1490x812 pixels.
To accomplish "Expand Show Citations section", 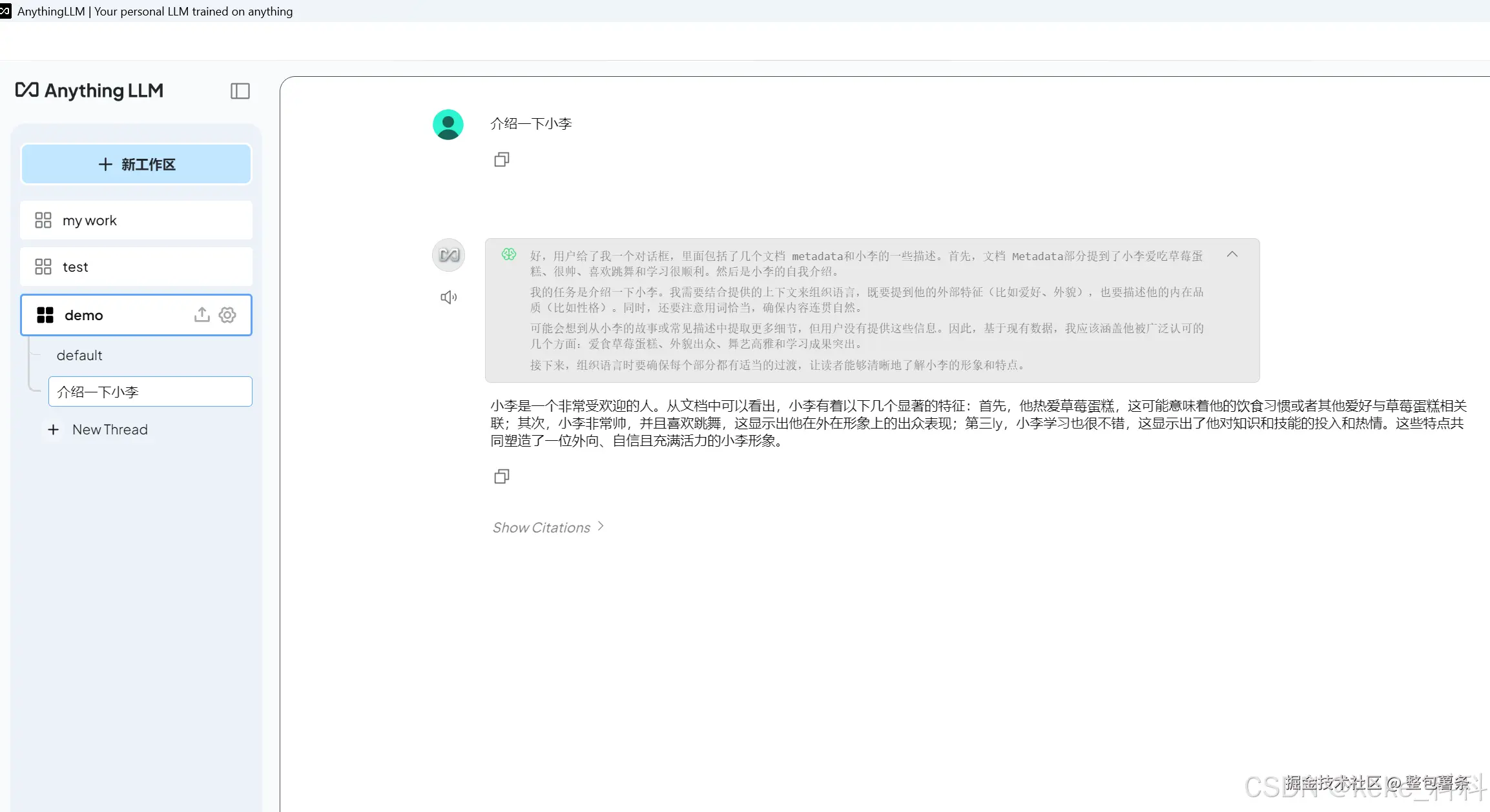I will (x=547, y=527).
